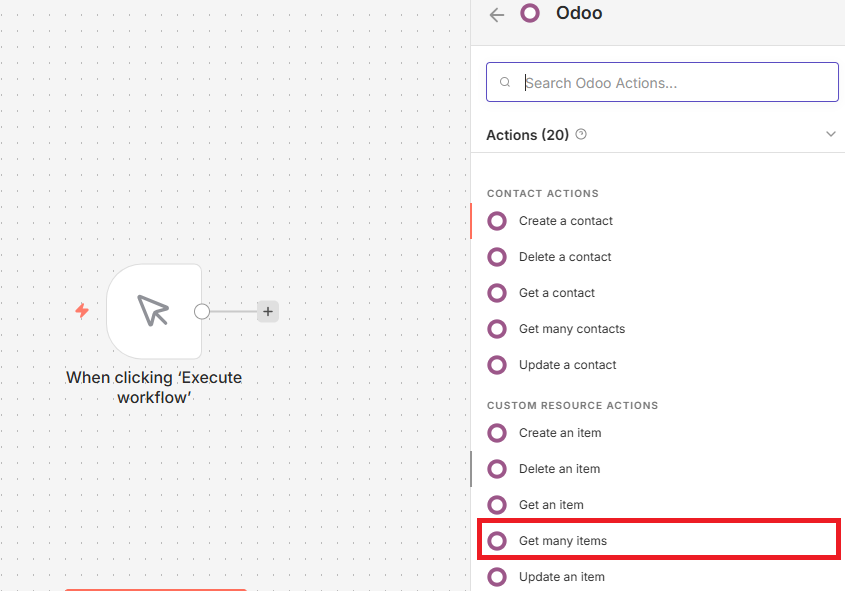
Task: Click the Odoo icon beside Update an item
Action: point(497,577)
